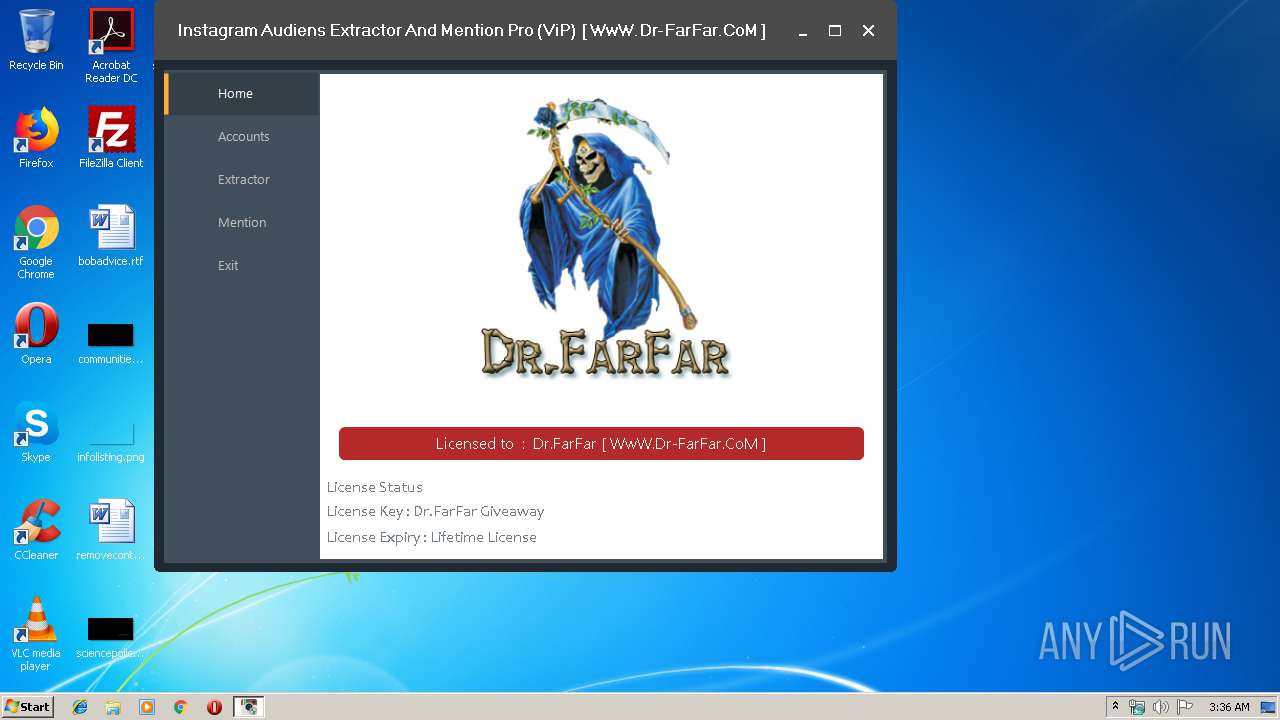Select the sciencepolic... desktop file icon
Image resolution: width=1280 pixels, height=720 pixels.
(111, 638)
